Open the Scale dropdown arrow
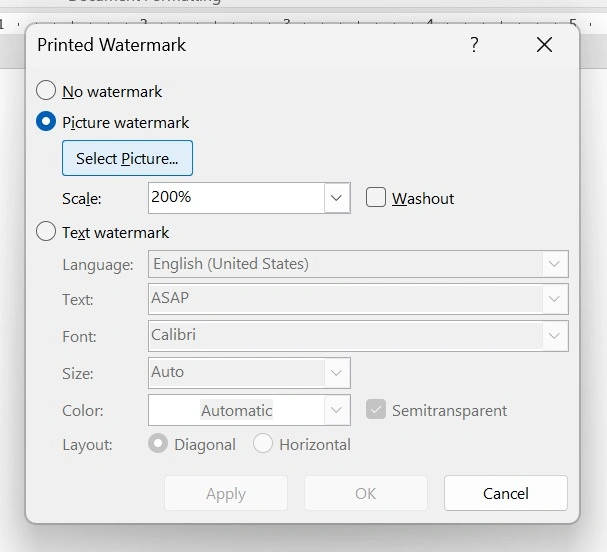Viewport: 607px width, 552px height. (336, 198)
